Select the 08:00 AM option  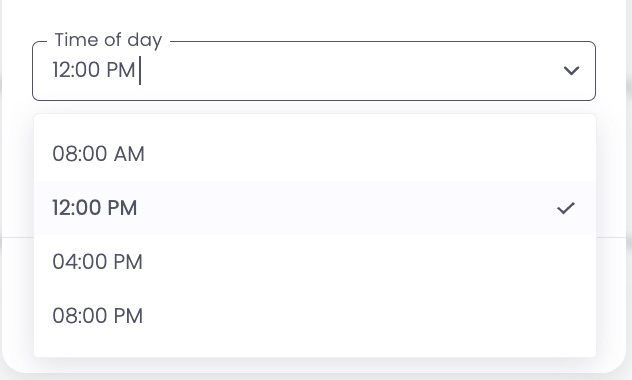[315, 154]
